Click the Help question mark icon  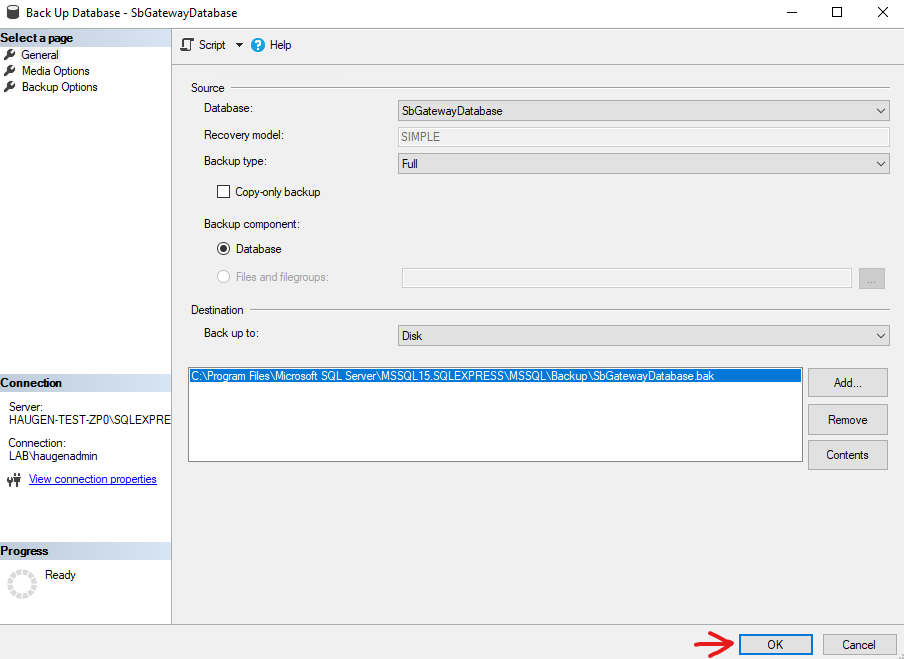tap(259, 44)
